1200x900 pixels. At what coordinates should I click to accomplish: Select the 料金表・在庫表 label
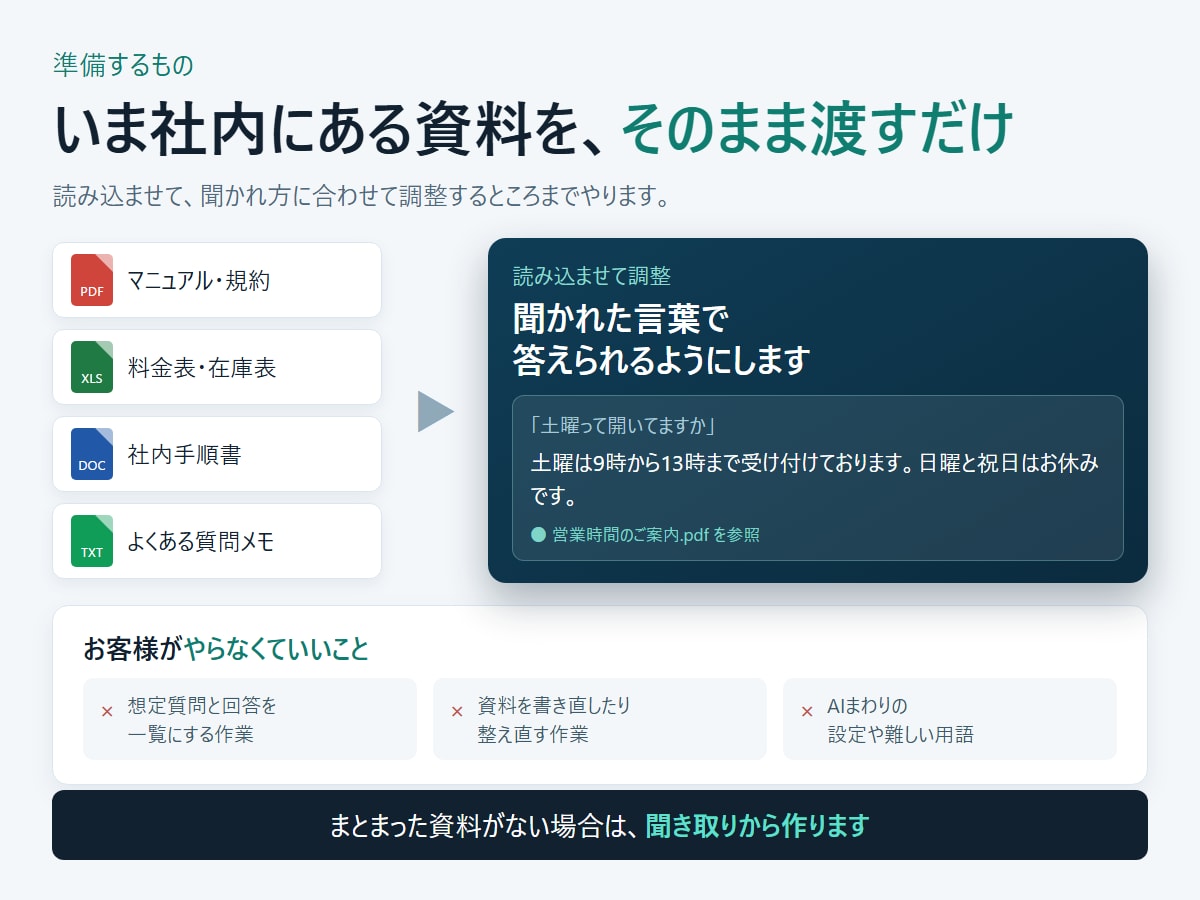pos(201,368)
